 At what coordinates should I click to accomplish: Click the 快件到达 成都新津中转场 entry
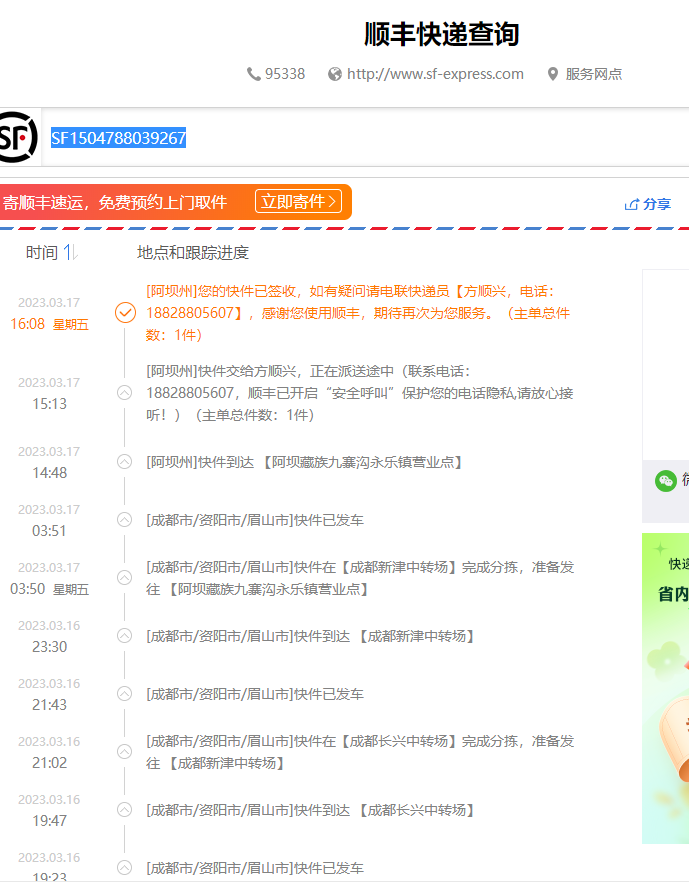tap(310, 636)
